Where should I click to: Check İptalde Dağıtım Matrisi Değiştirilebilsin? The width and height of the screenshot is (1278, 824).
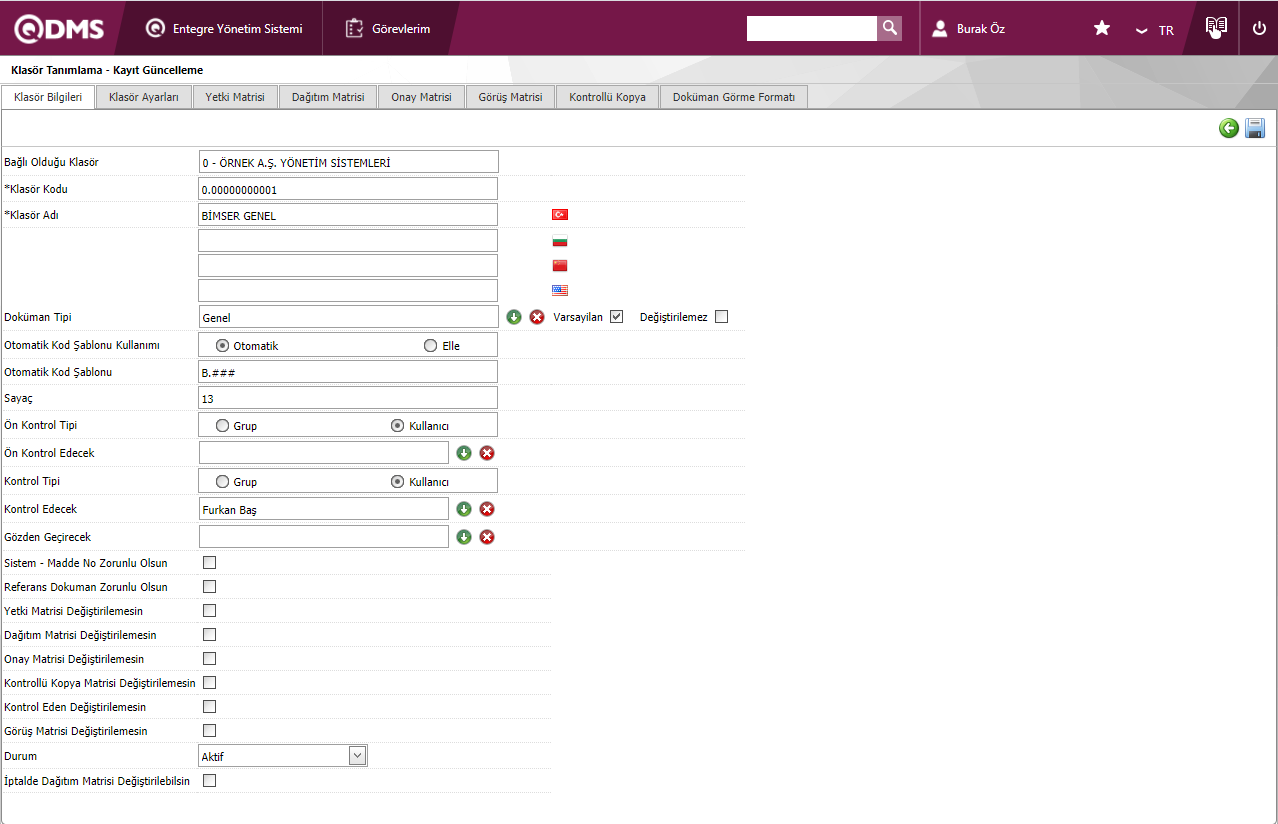[210, 780]
